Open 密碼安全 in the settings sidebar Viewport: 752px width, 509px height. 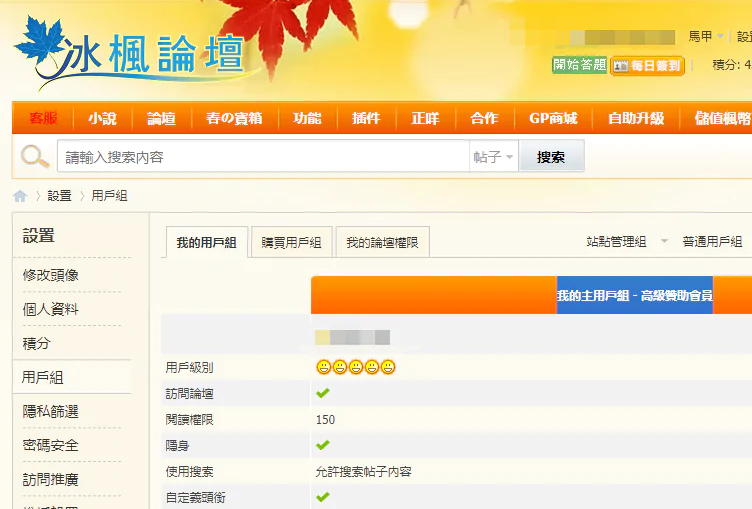50,445
